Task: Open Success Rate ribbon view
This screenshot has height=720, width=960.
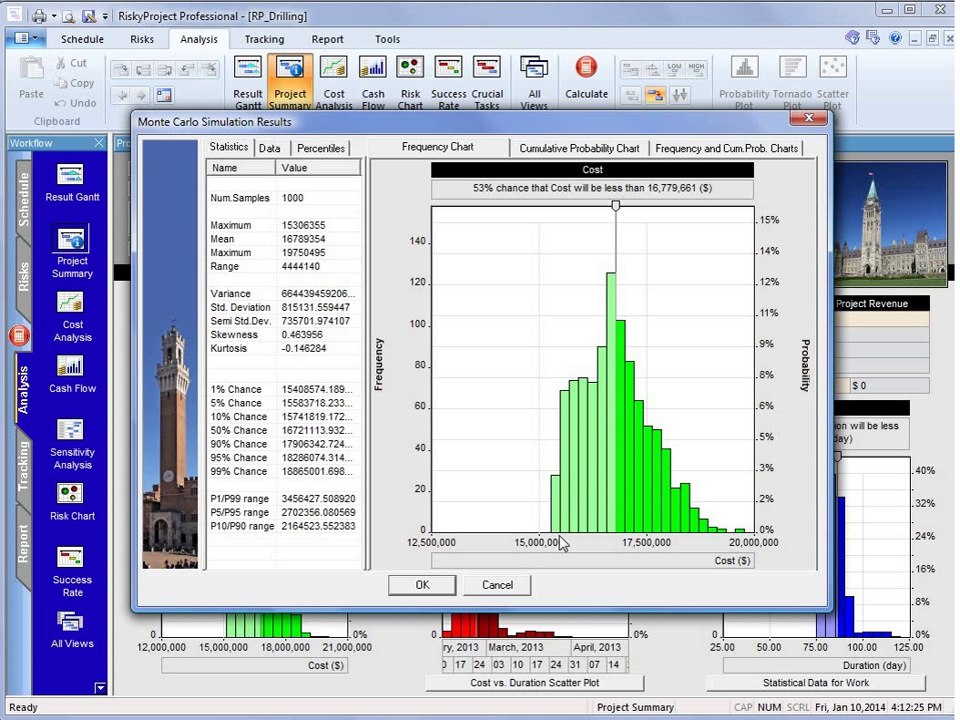Action: [x=448, y=82]
